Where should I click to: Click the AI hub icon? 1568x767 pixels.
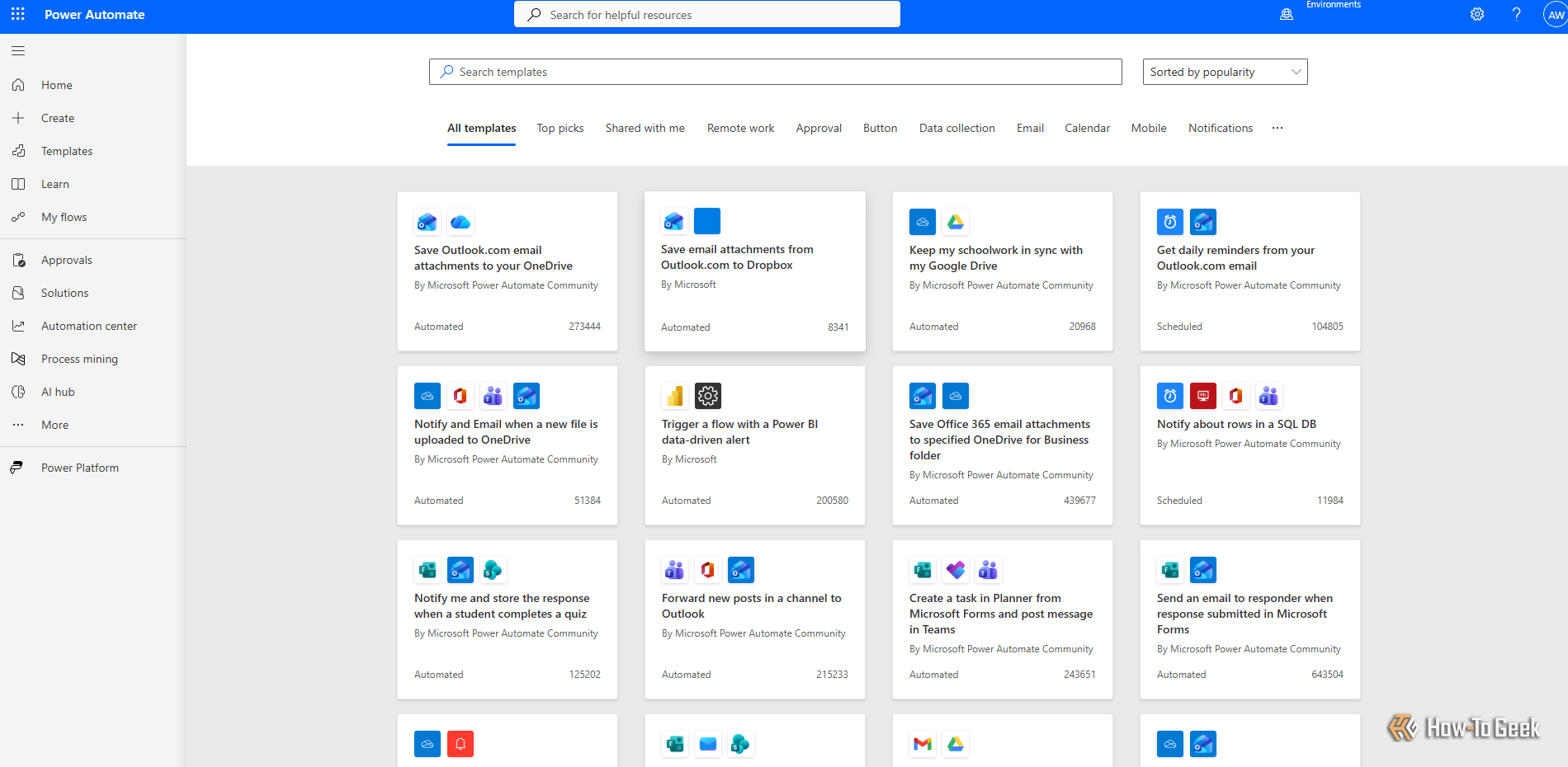coord(18,392)
